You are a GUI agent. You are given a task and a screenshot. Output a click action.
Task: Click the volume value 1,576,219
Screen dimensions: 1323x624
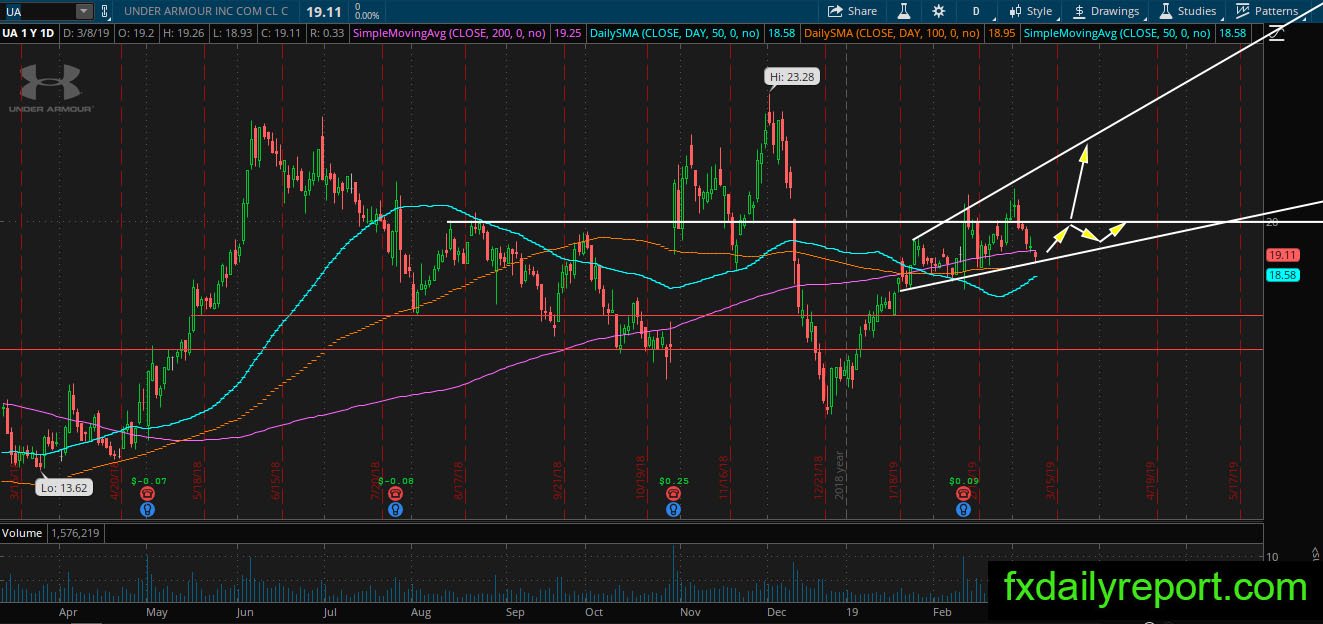73,533
